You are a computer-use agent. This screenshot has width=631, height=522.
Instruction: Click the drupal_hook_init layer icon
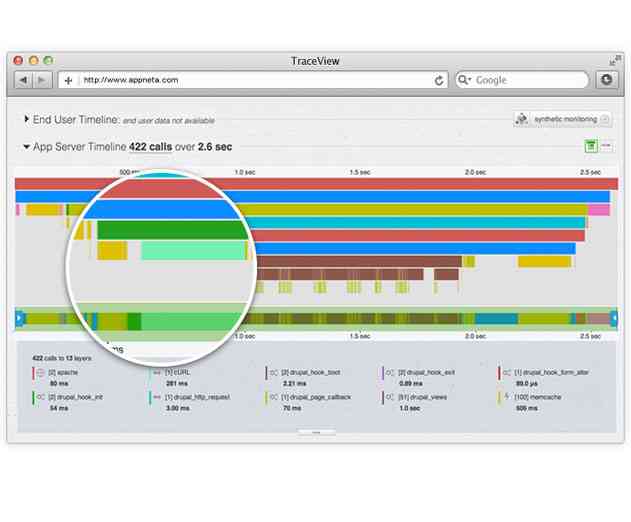(x=40, y=397)
